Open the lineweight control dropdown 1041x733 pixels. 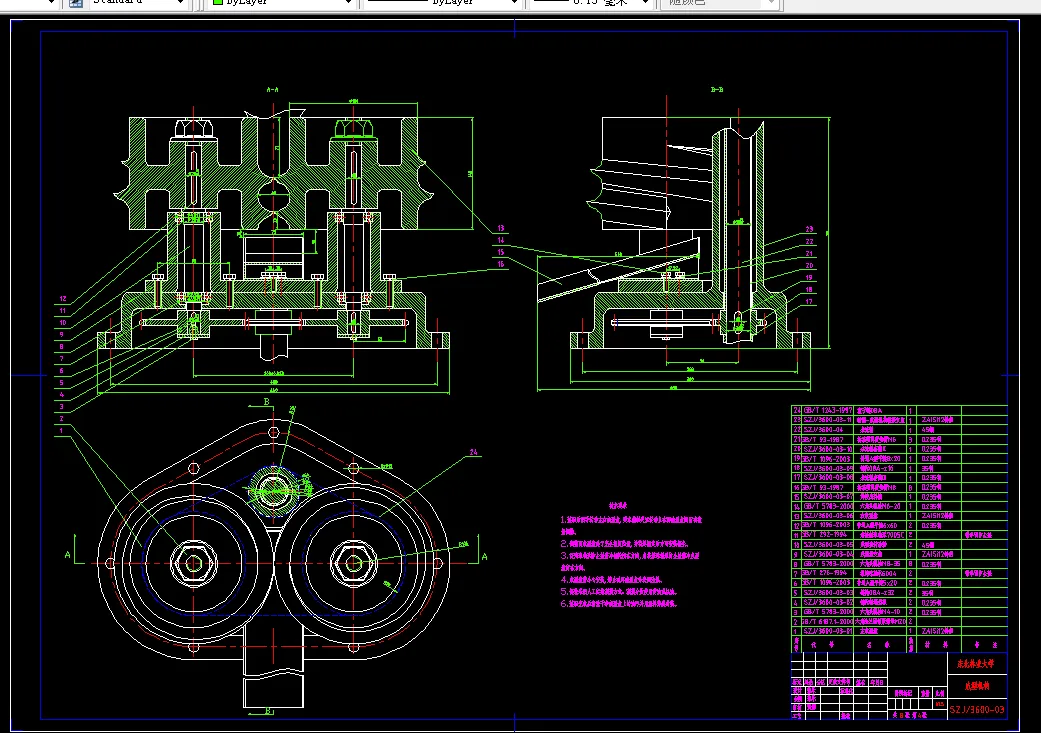tap(591, 2)
